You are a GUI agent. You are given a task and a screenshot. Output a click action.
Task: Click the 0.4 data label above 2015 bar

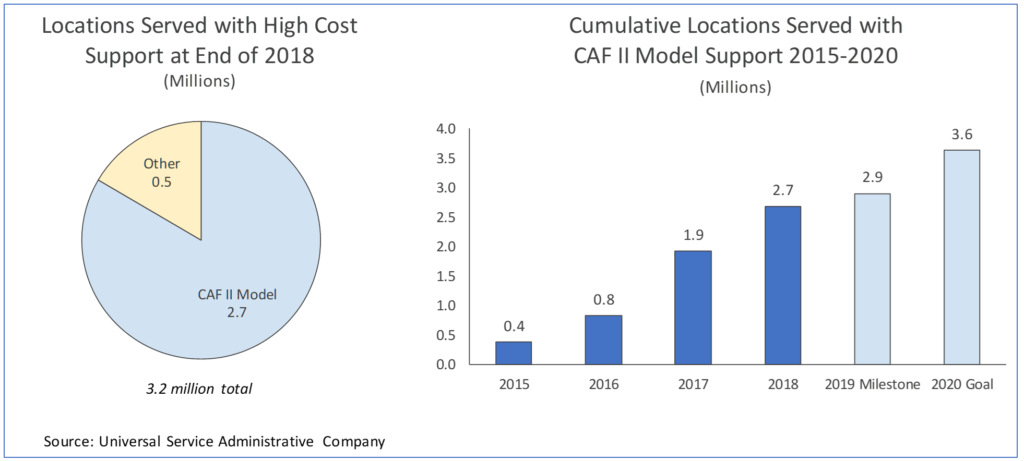514,325
